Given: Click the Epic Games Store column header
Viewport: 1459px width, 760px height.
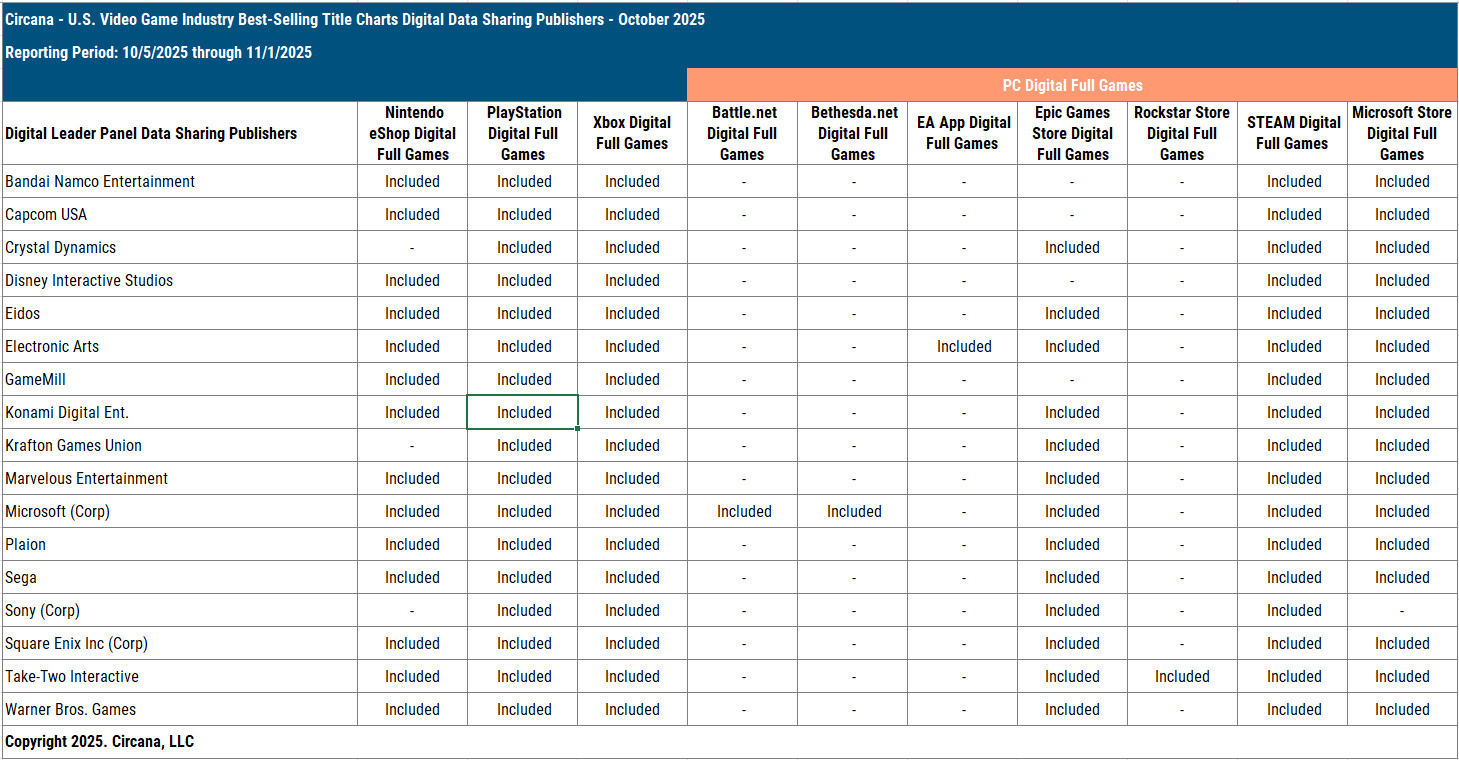Looking at the screenshot, I should tap(1072, 133).
